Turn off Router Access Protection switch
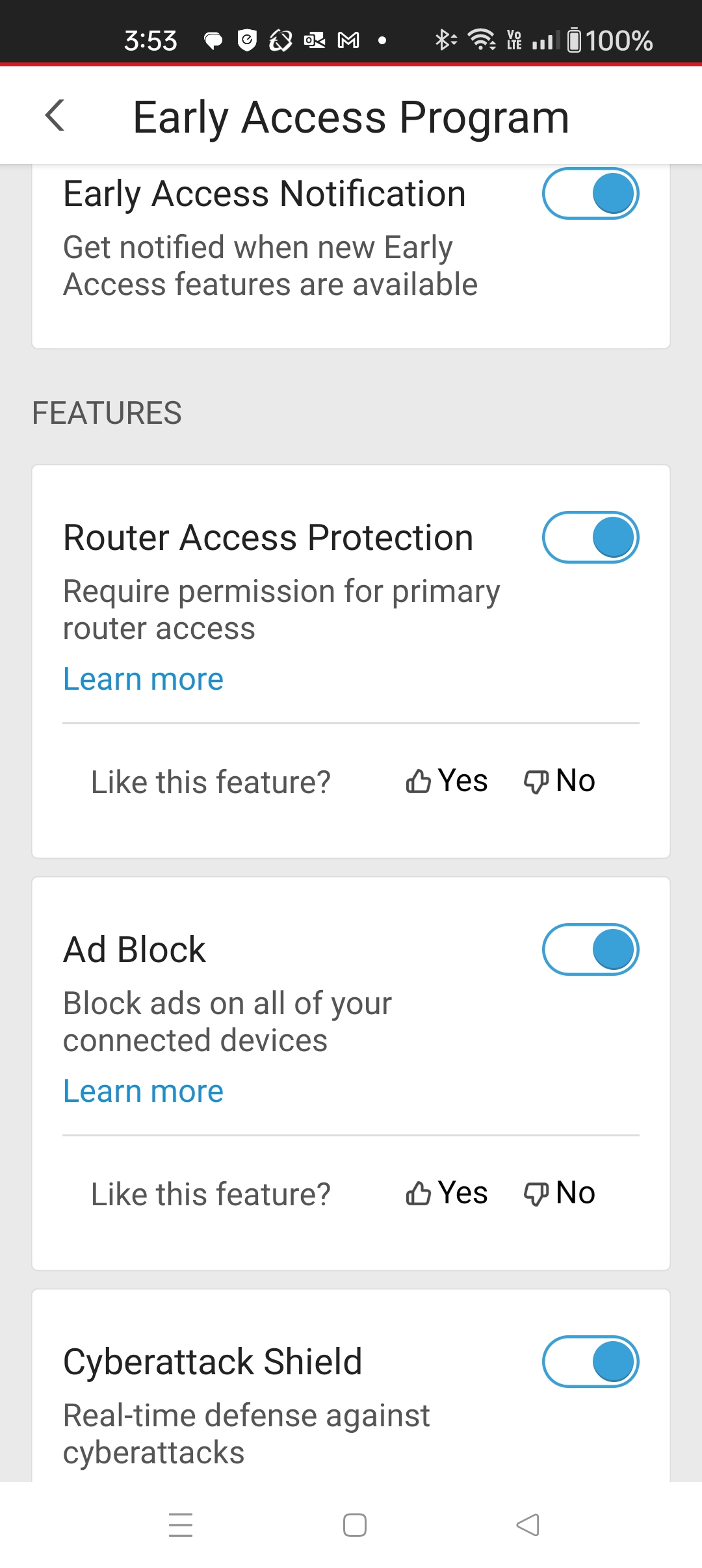Image resolution: width=702 pixels, height=1568 pixels. pos(590,538)
